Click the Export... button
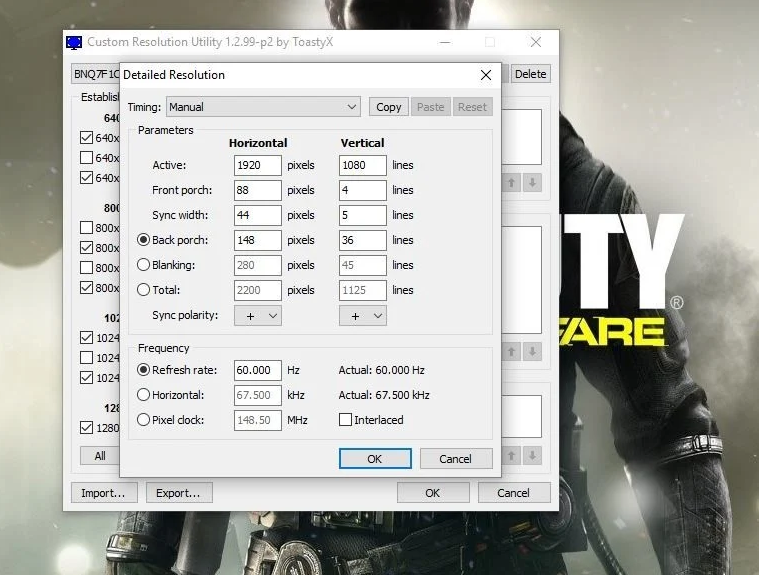The image size is (759, 575). coord(179,493)
